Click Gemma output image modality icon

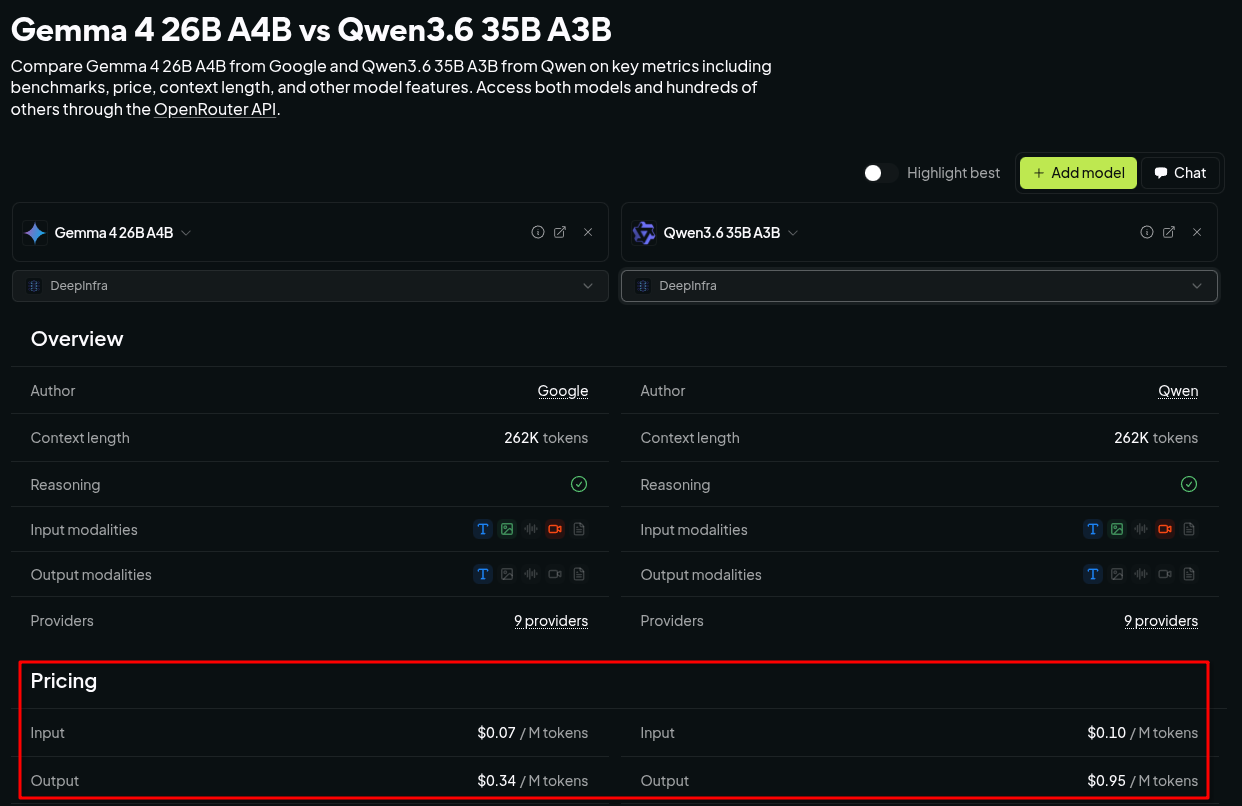pyautogui.click(x=507, y=574)
